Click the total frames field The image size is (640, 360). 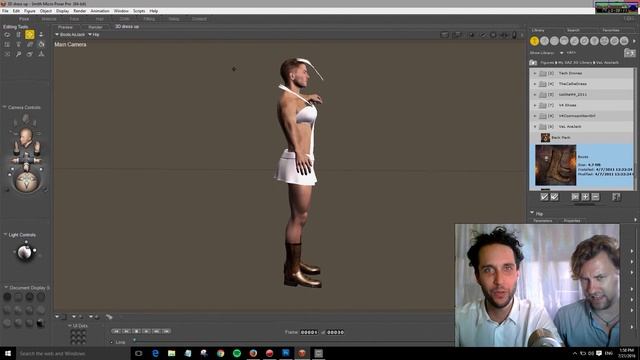pos(335,332)
